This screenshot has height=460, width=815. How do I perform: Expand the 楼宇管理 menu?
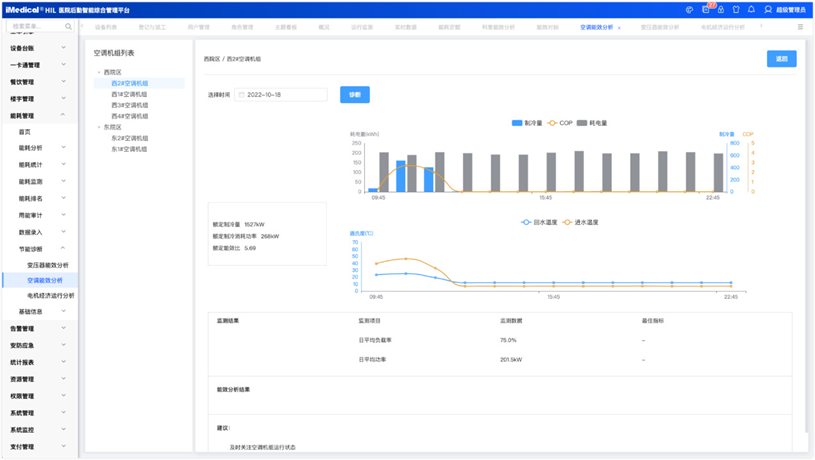tap(38, 99)
